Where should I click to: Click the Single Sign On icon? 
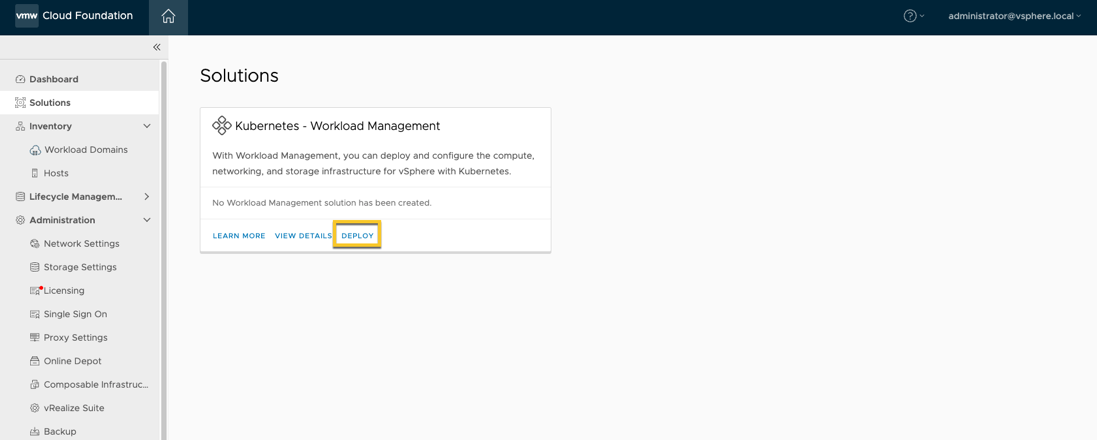[x=35, y=314]
